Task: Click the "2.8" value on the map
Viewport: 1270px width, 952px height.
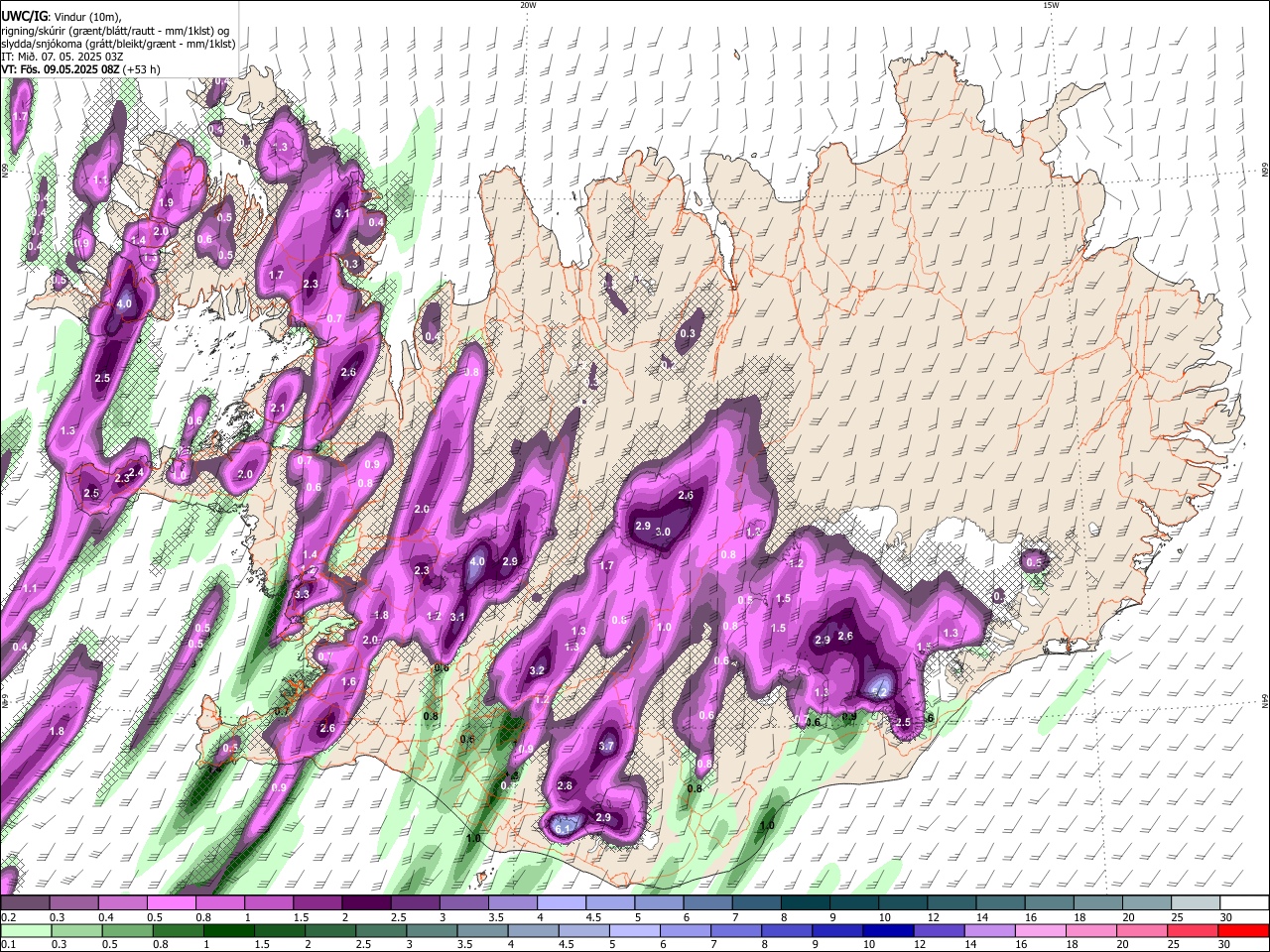Action: 566,785
